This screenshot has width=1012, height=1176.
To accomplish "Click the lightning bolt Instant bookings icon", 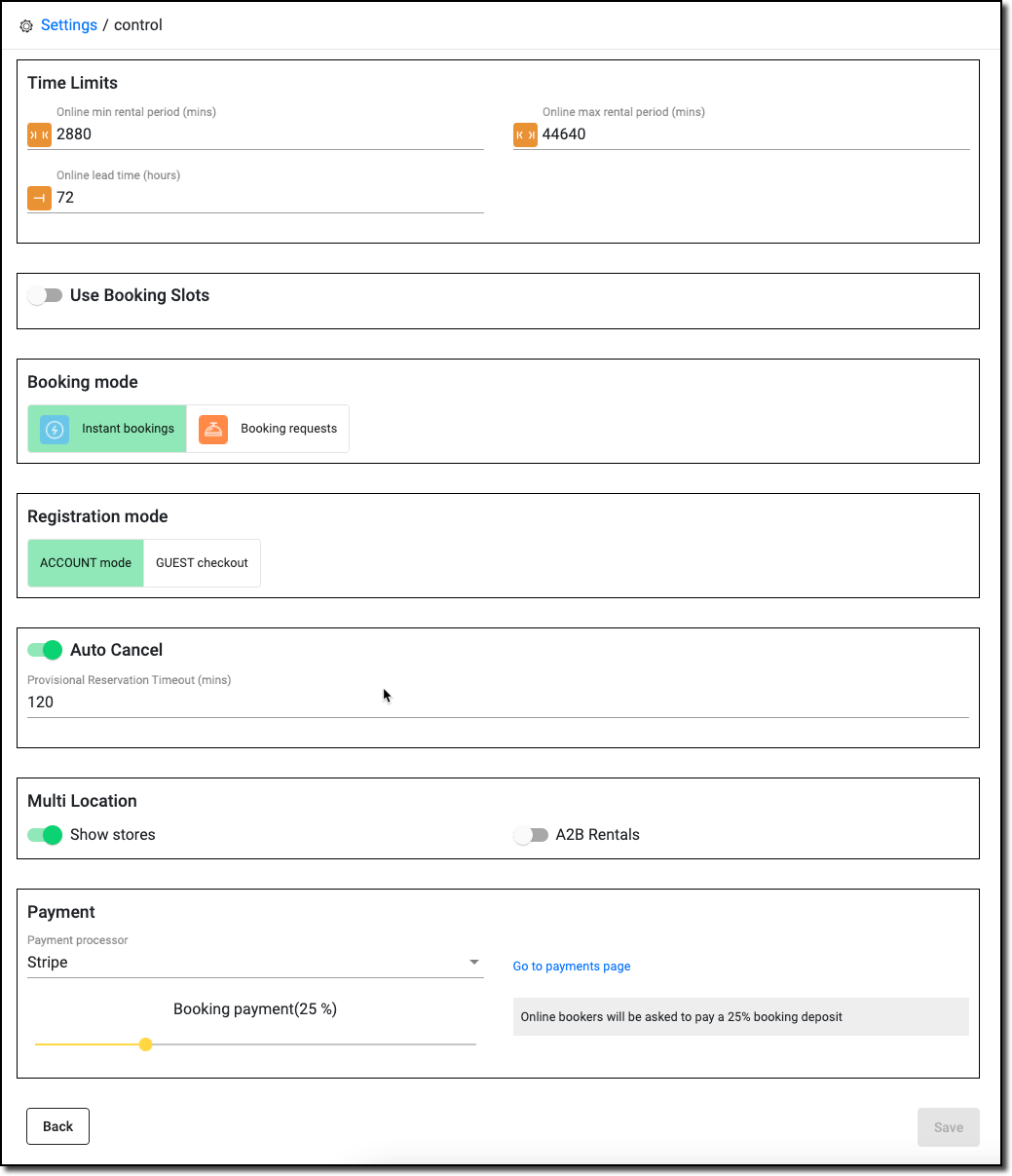I will tap(54, 429).
